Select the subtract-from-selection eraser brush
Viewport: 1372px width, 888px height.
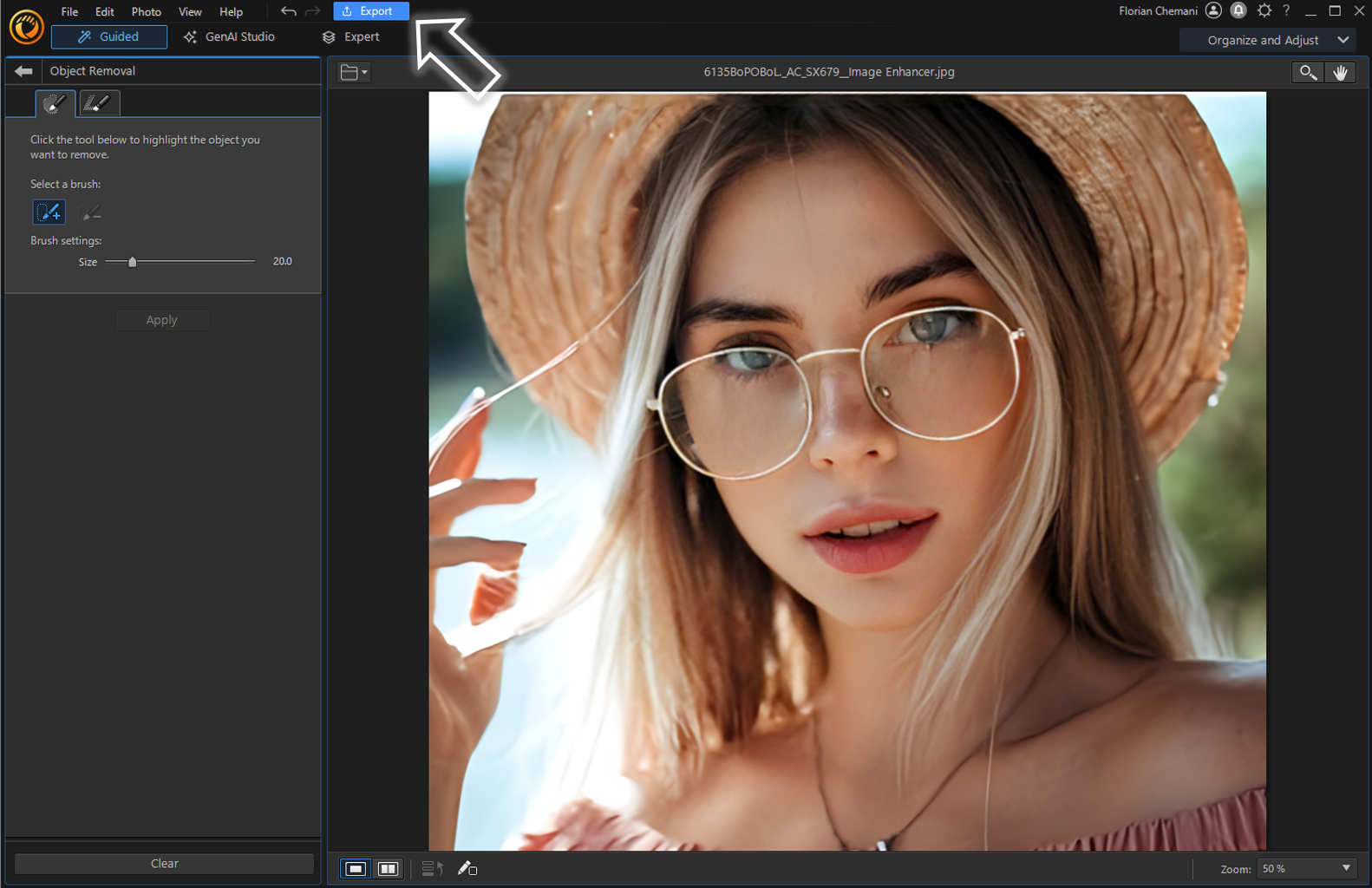pyautogui.click(x=90, y=212)
